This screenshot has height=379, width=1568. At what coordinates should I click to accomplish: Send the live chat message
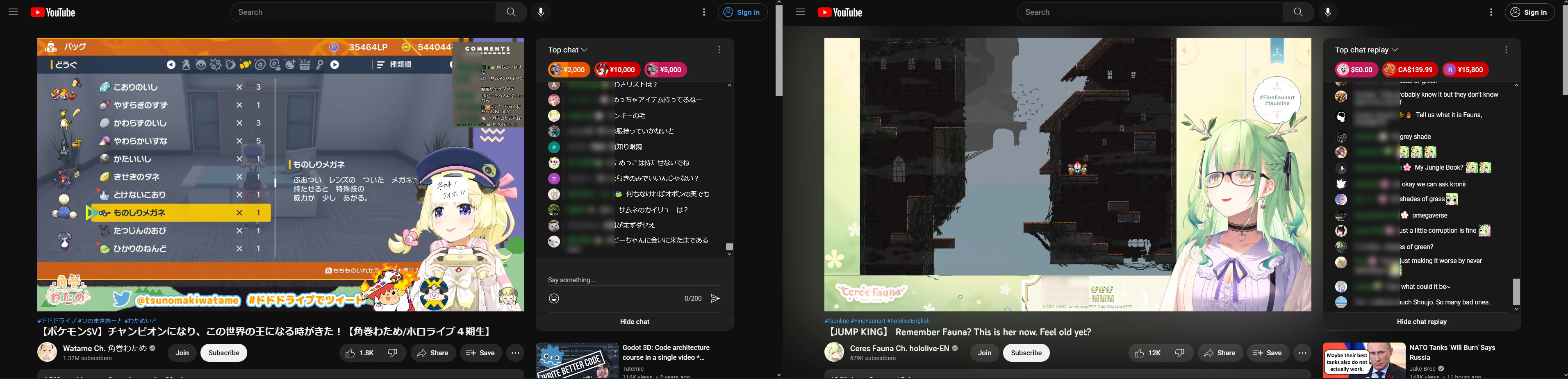tap(715, 298)
